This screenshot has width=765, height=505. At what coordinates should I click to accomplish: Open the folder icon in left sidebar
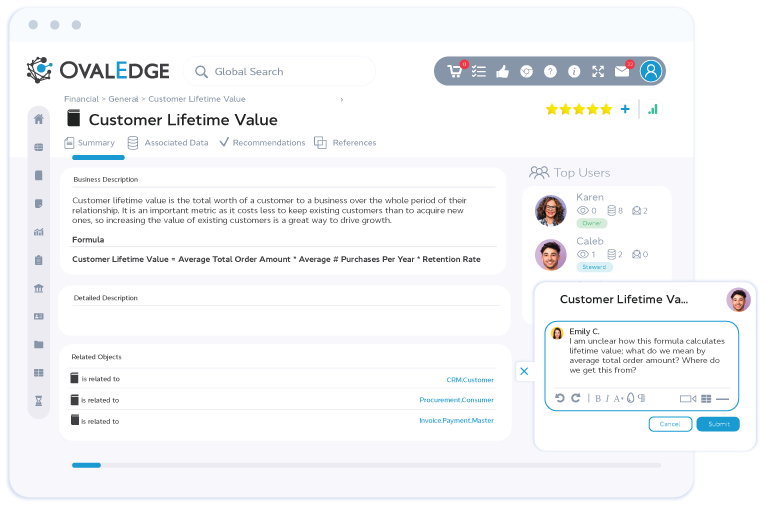[39, 344]
